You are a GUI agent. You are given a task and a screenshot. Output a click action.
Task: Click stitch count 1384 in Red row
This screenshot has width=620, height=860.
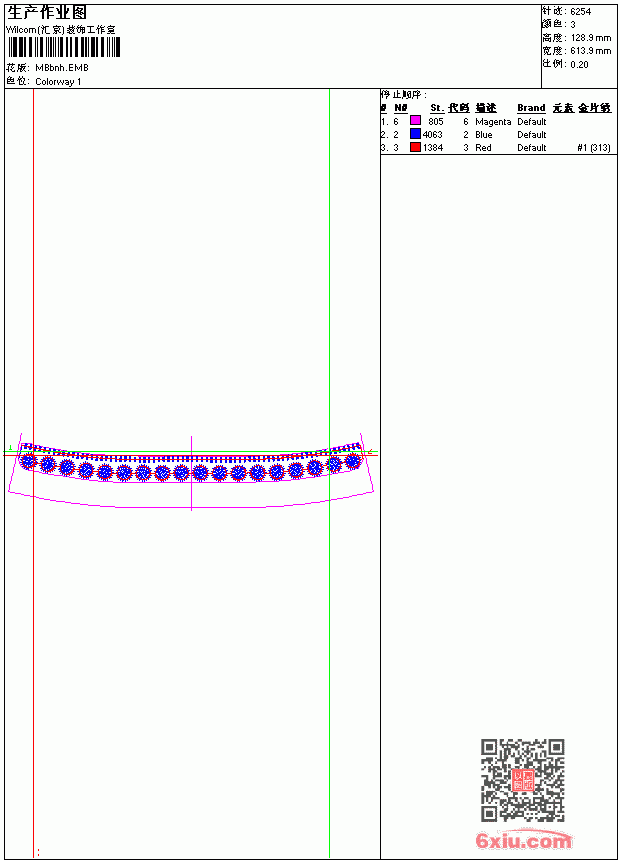tap(432, 148)
